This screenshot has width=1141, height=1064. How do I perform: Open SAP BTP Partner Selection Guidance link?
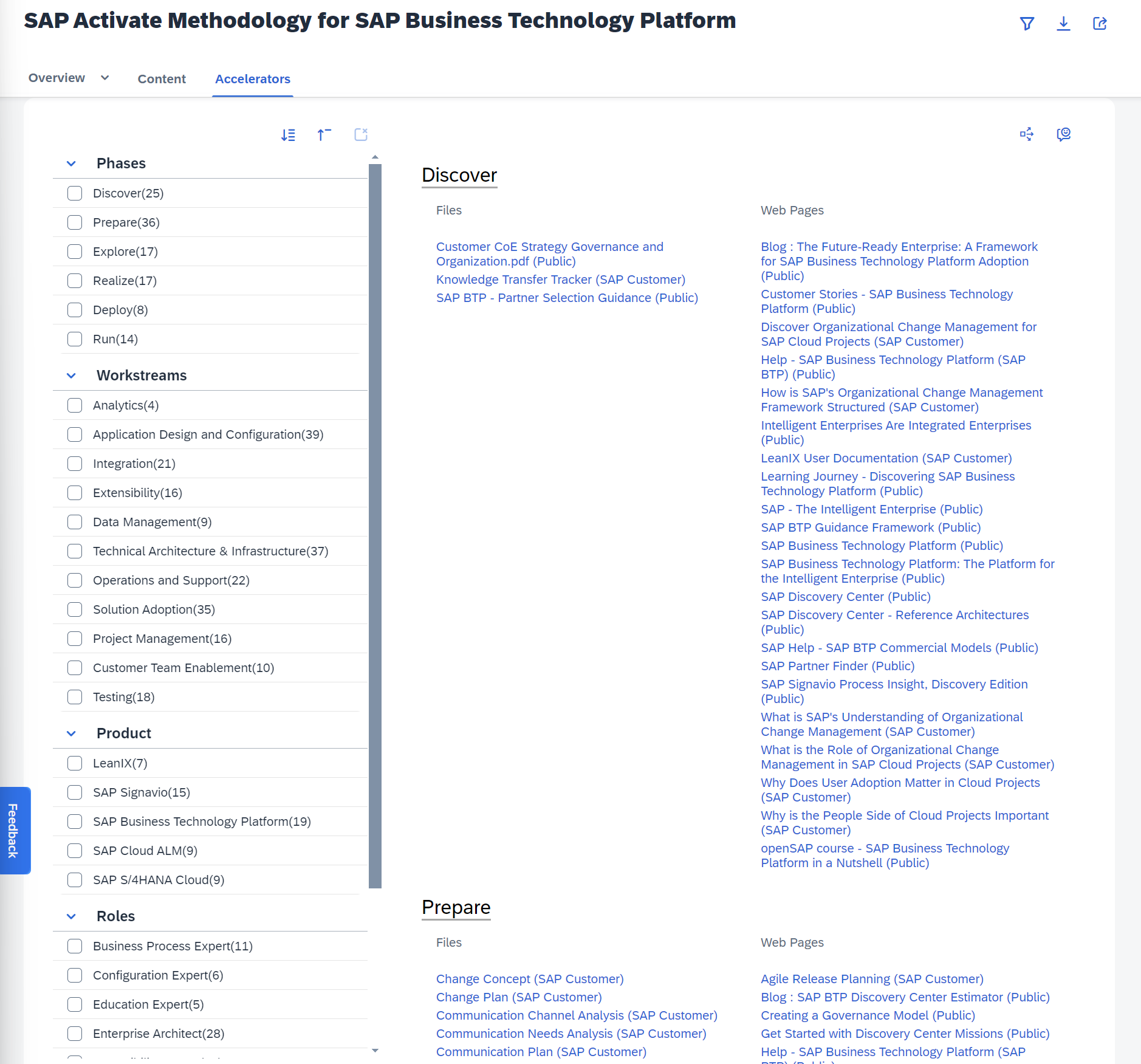point(567,298)
